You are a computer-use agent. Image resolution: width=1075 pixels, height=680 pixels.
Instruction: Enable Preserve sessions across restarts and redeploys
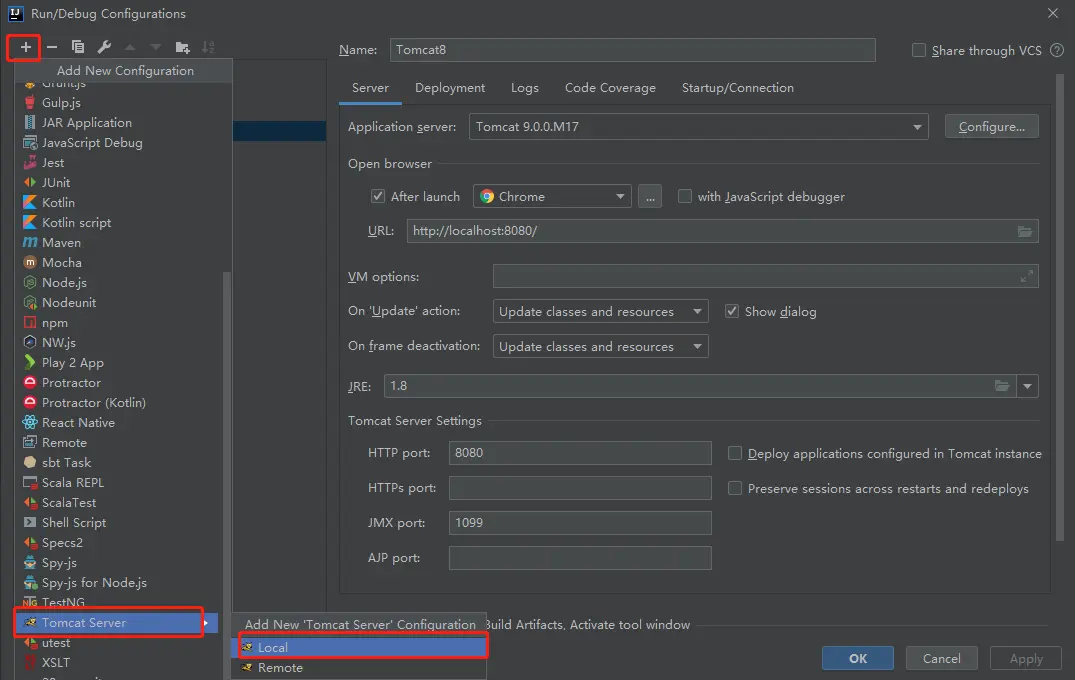pos(734,488)
